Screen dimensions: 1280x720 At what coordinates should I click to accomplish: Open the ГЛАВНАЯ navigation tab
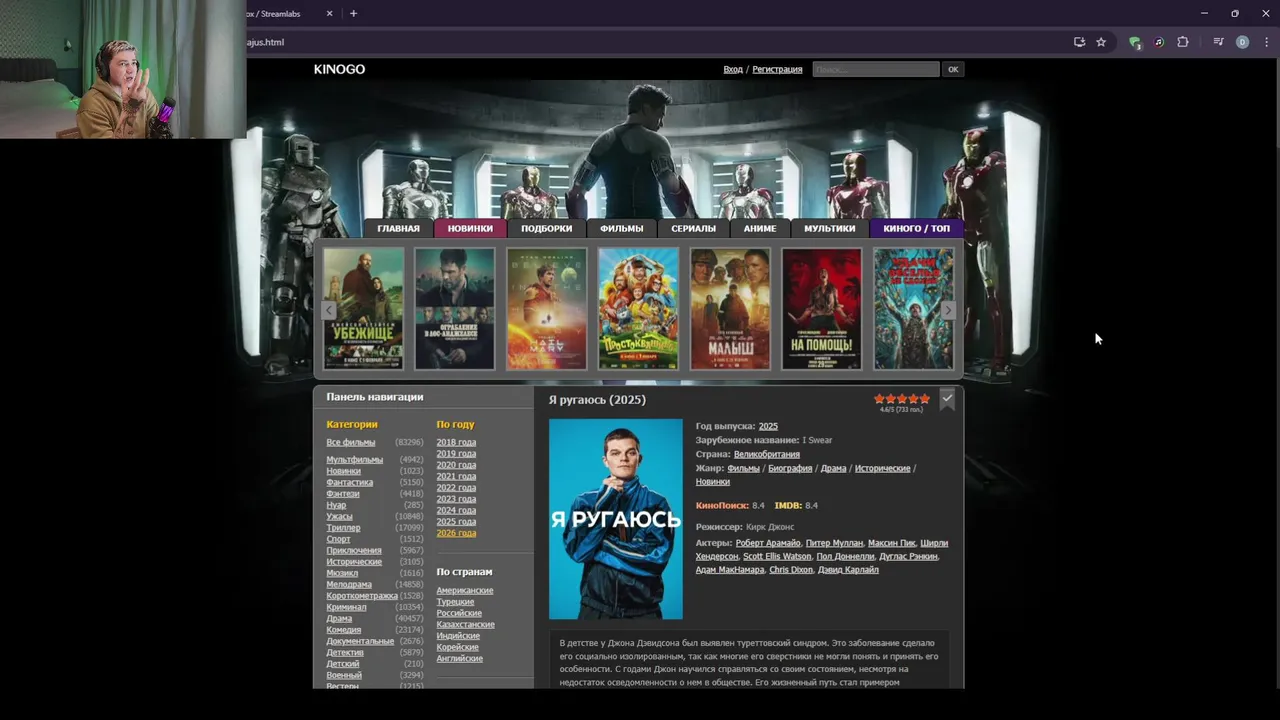pos(398,229)
